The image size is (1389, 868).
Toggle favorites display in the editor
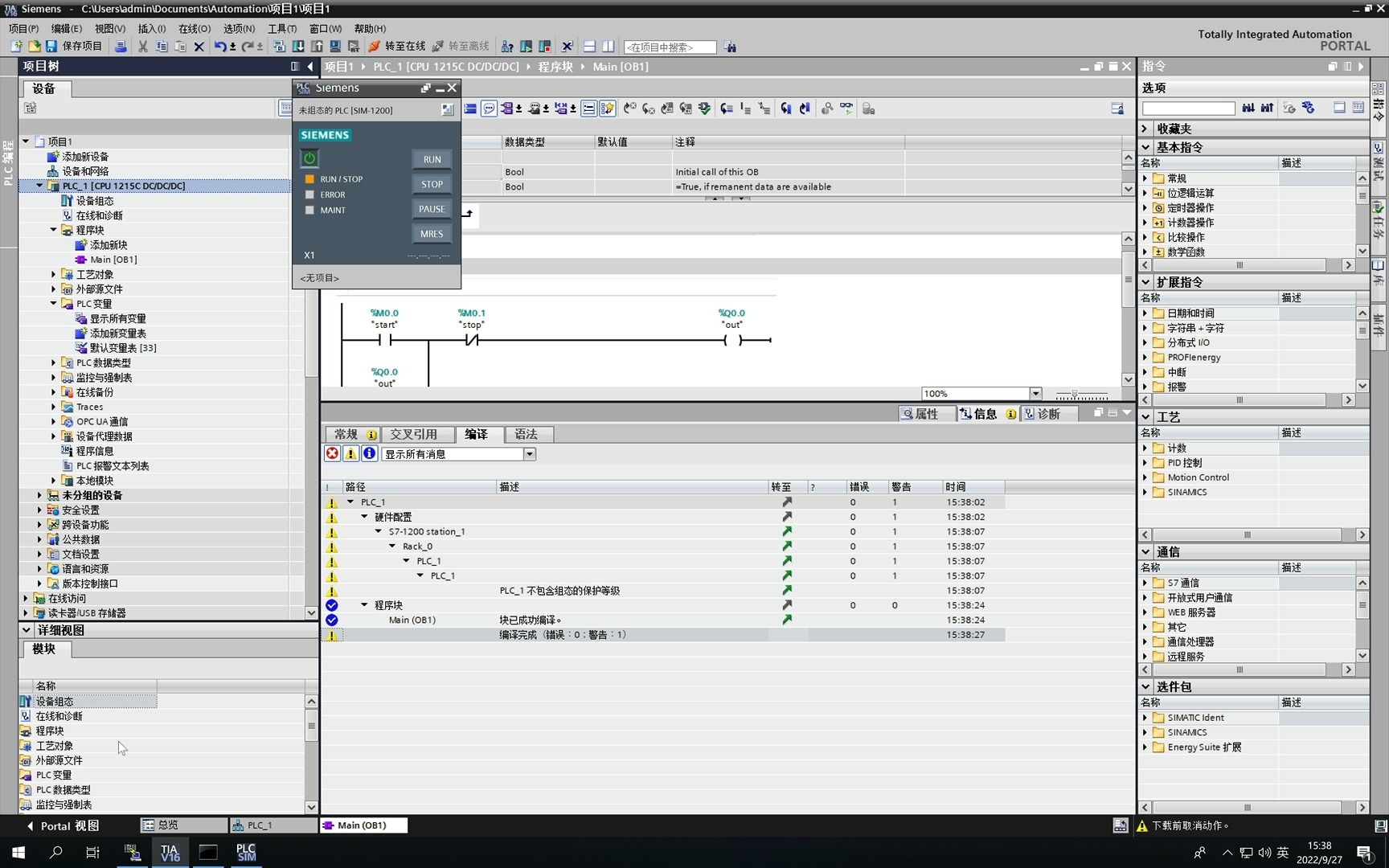608,108
